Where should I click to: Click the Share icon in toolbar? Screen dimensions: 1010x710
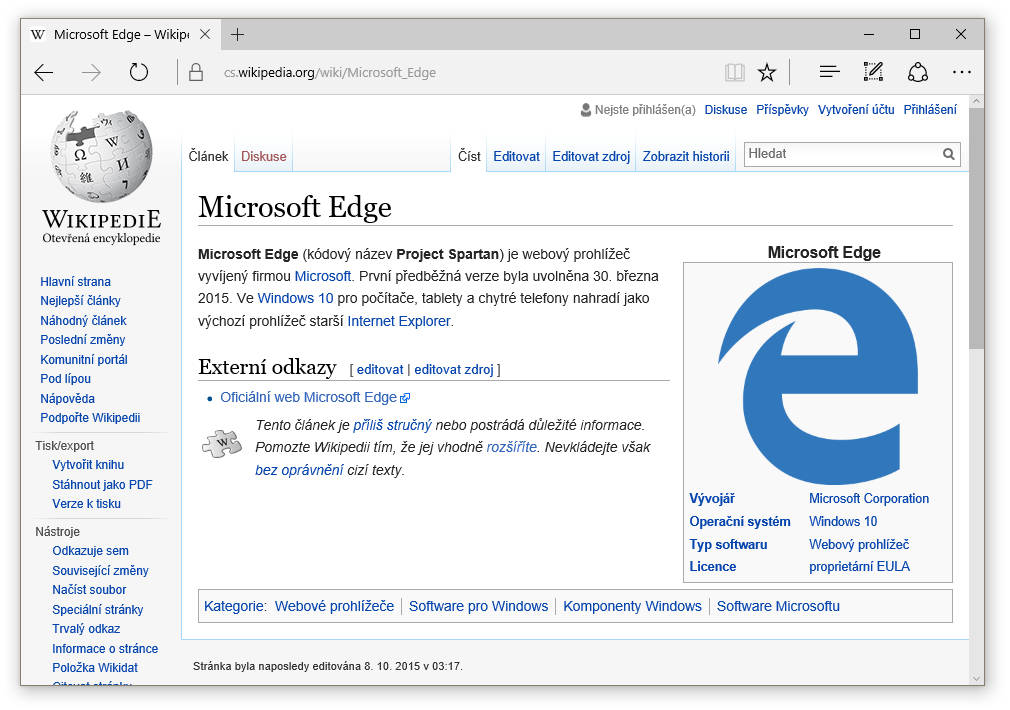[918, 72]
